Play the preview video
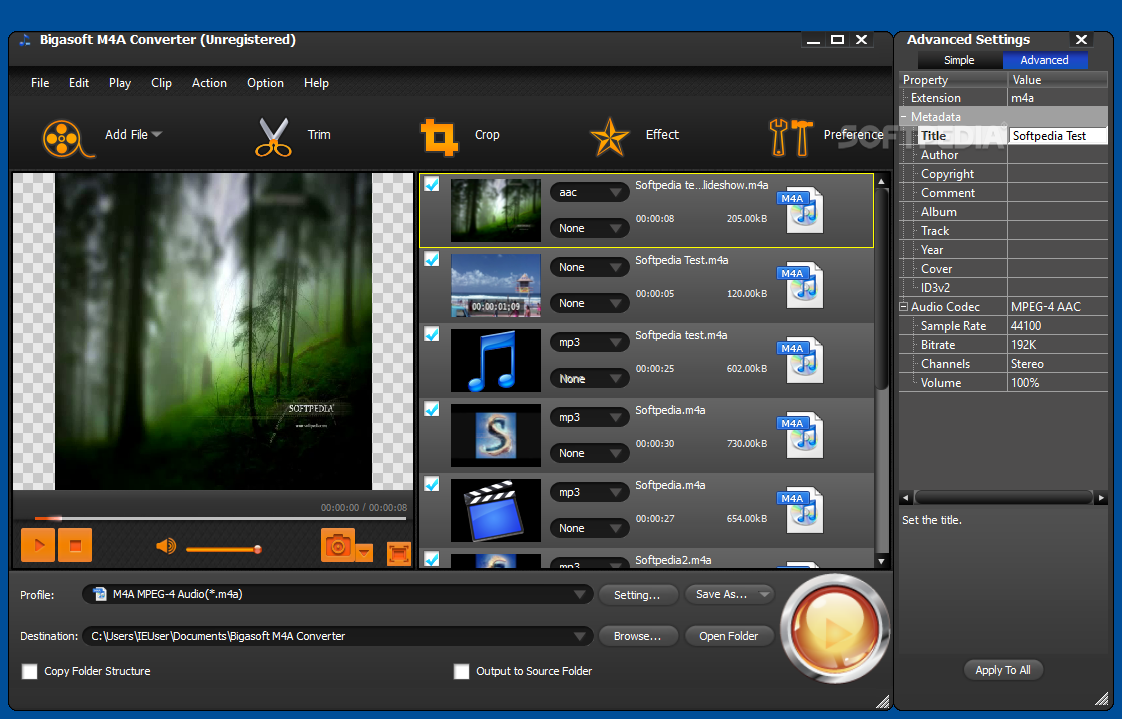This screenshot has height=719, width=1122. click(38, 545)
